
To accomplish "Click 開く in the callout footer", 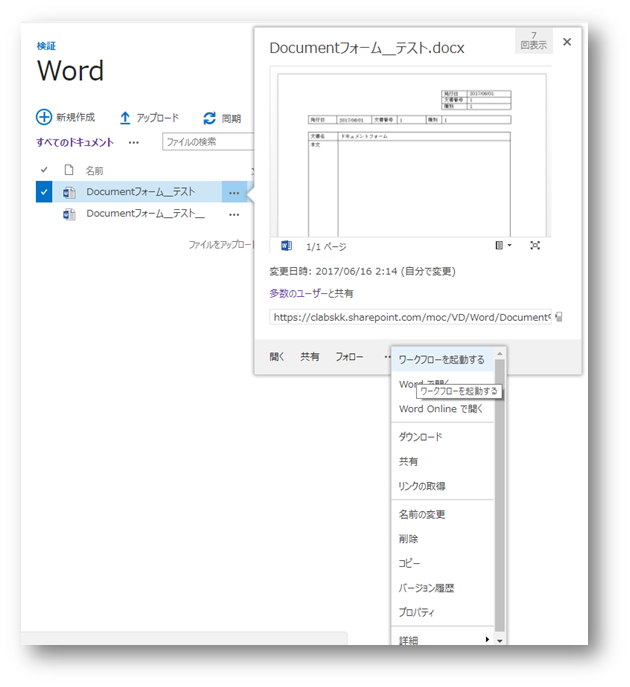I will (277, 357).
